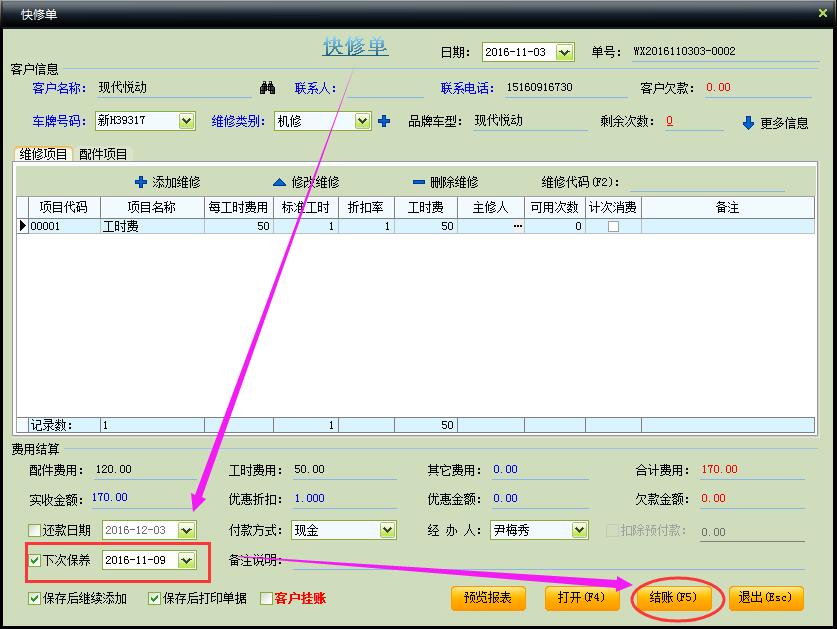Click the 快修单 title link

pyautogui.click(x=356, y=46)
